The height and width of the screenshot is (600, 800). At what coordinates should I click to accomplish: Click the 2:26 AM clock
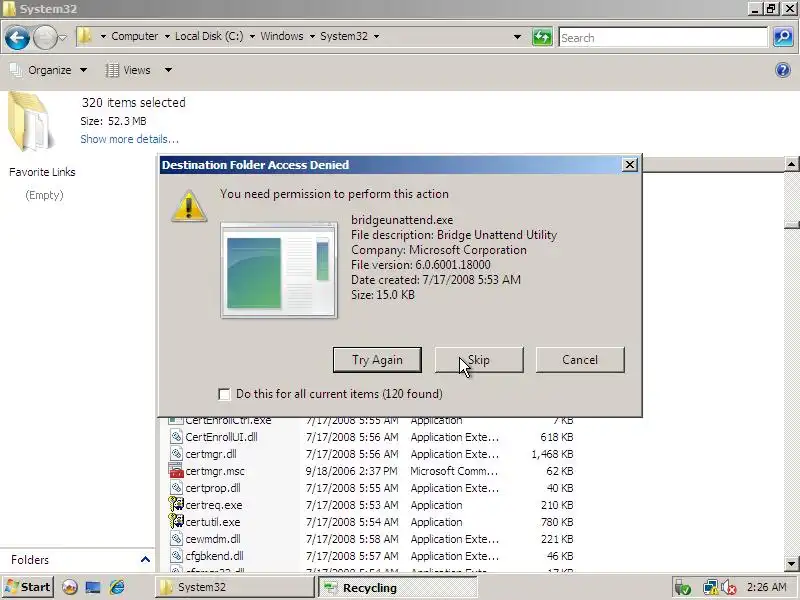pos(767,587)
